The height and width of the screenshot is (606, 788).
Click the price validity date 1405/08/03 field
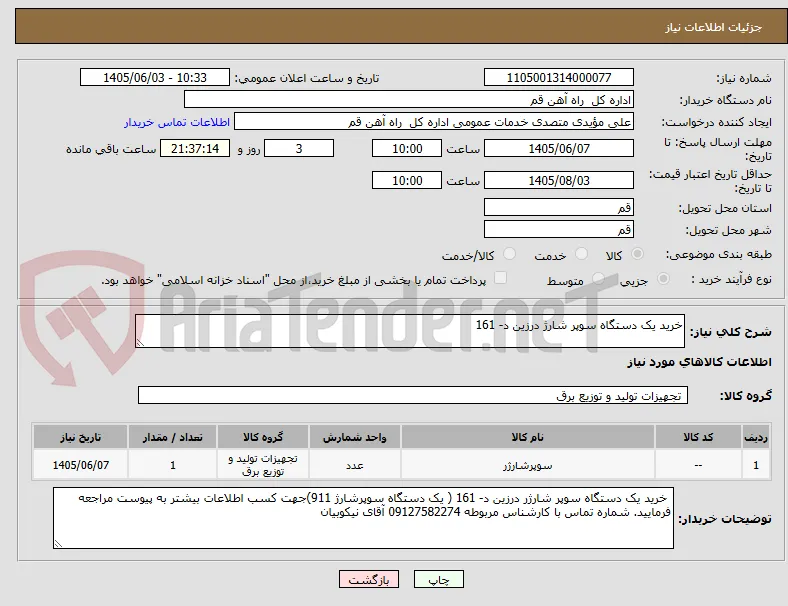point(558,180)
